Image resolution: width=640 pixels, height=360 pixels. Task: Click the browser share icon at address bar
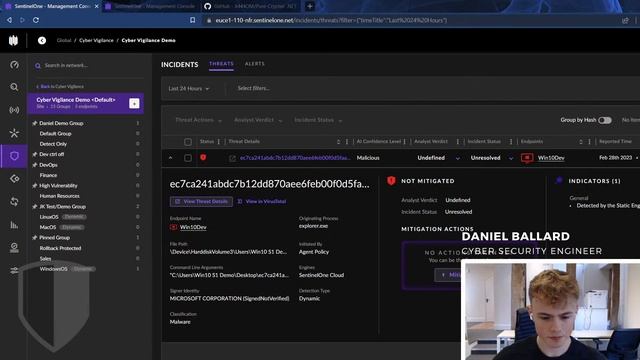625,20
